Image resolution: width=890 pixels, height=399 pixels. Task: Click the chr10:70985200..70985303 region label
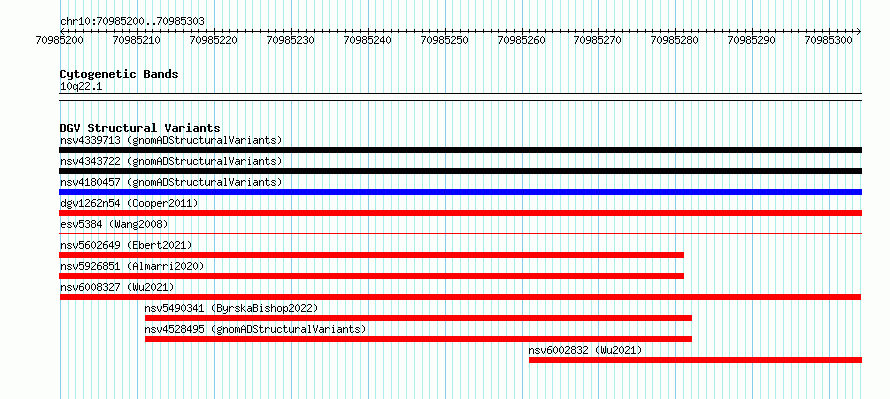132,22
